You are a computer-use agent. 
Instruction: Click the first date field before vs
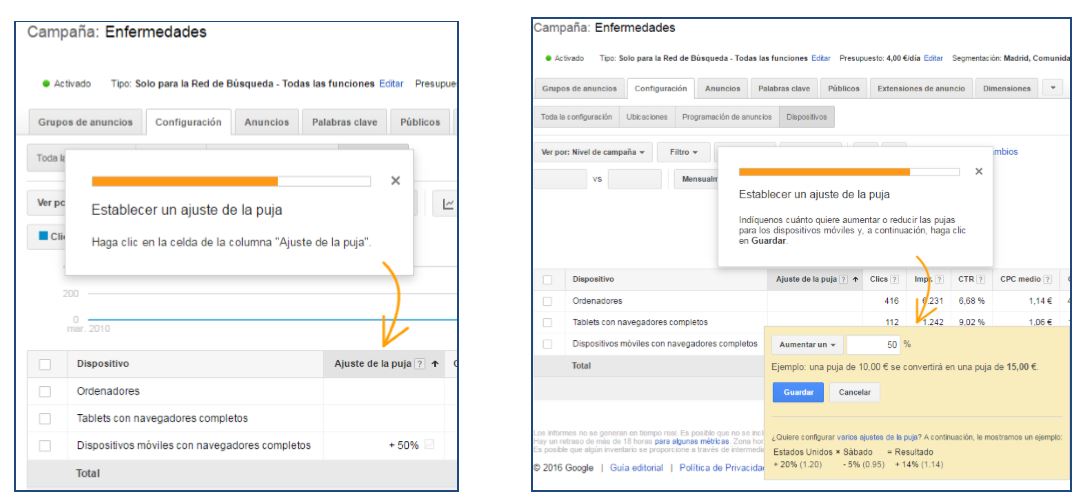(x=561, y=179)
